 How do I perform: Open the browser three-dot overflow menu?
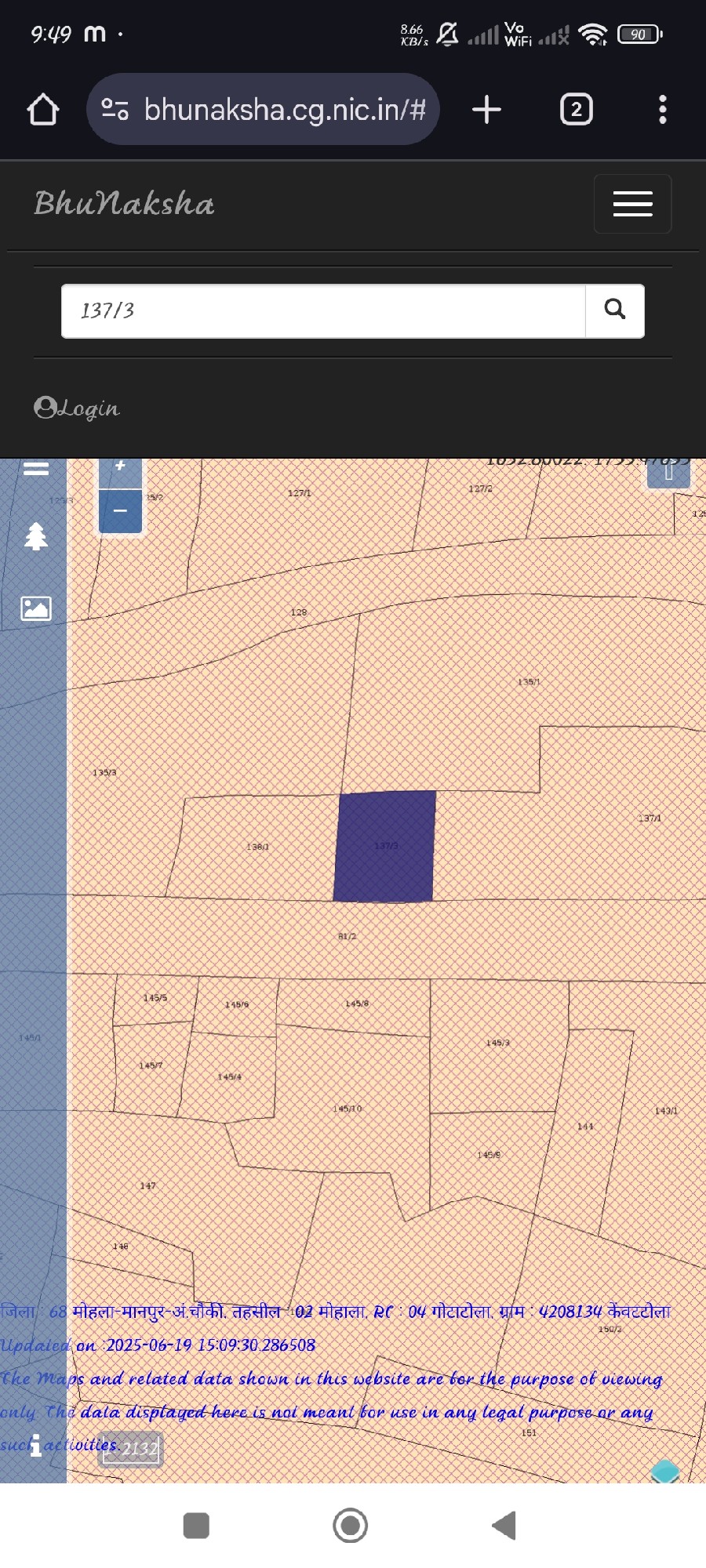click(663, 110)
